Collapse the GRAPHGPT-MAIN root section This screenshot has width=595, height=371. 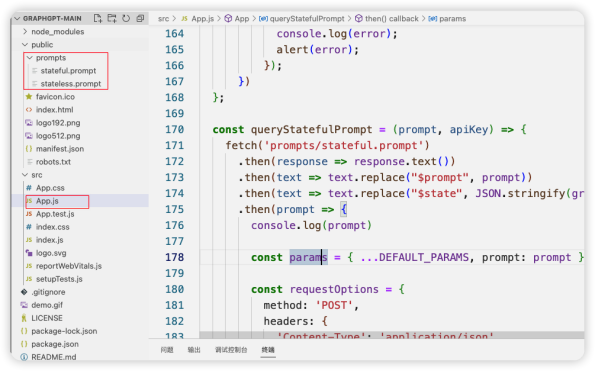tap(48, 18)
